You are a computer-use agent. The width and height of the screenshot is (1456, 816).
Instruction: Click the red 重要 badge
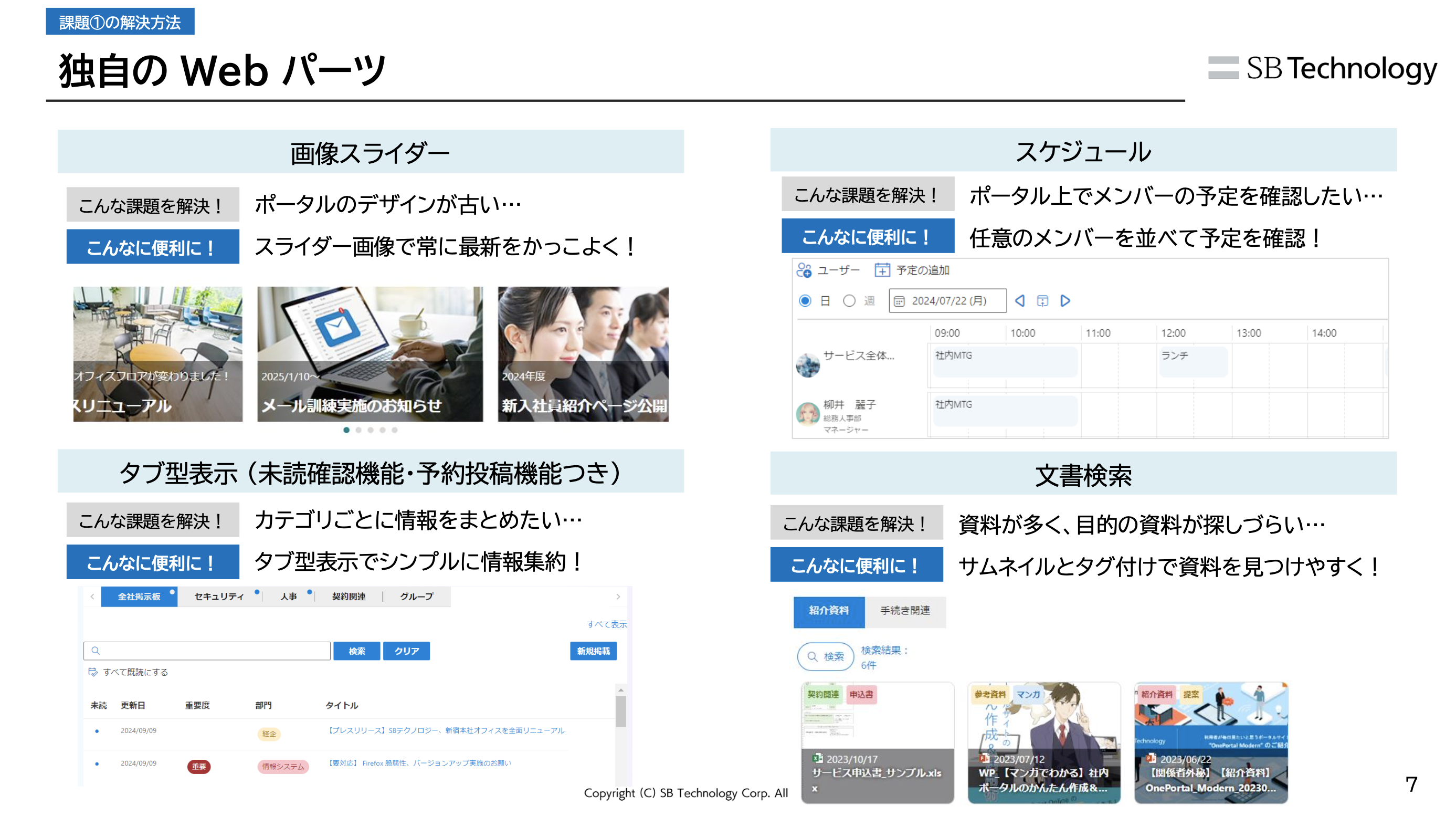coord(199,767)
